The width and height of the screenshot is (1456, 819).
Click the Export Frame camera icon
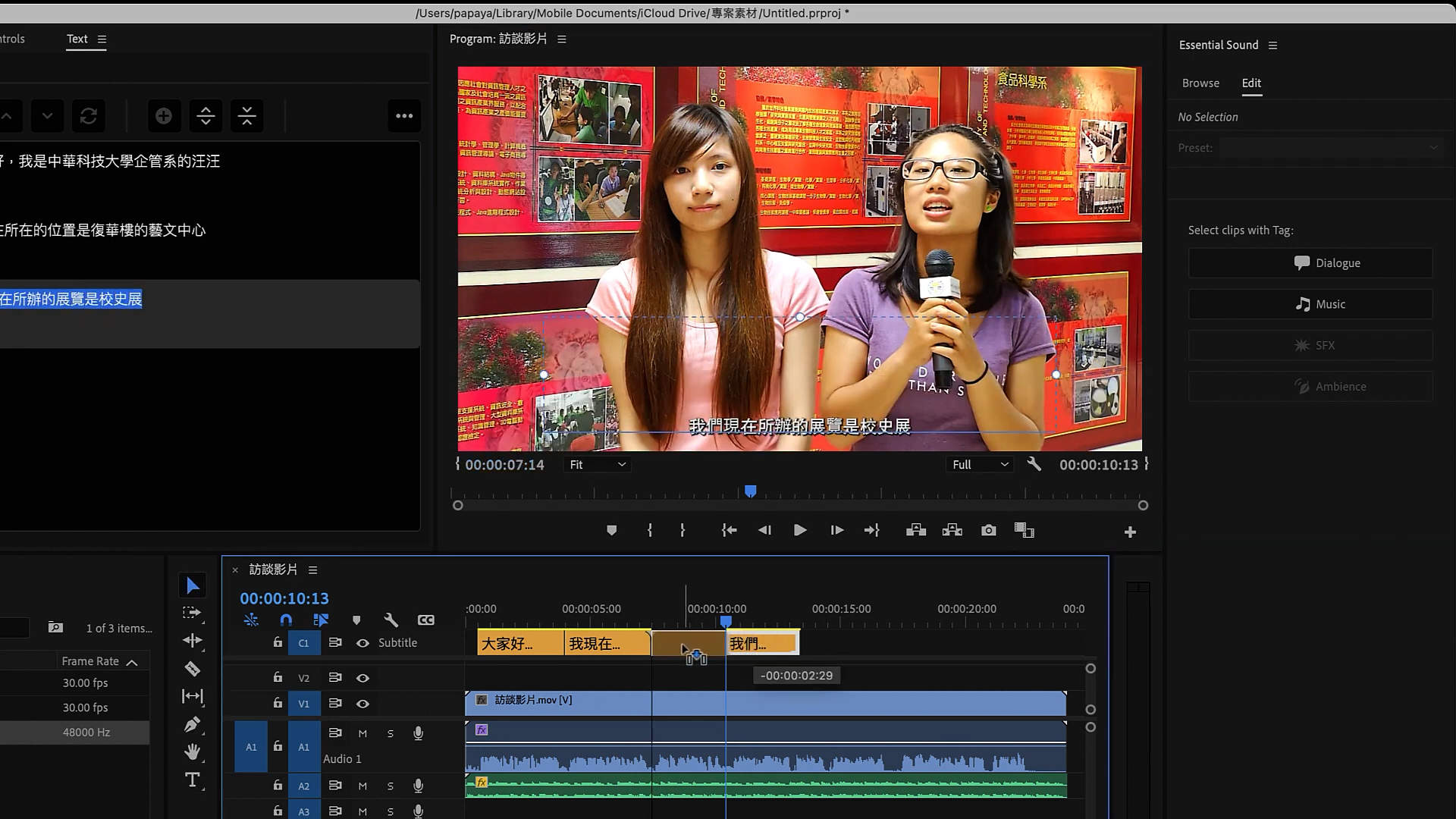coord(988,530)
